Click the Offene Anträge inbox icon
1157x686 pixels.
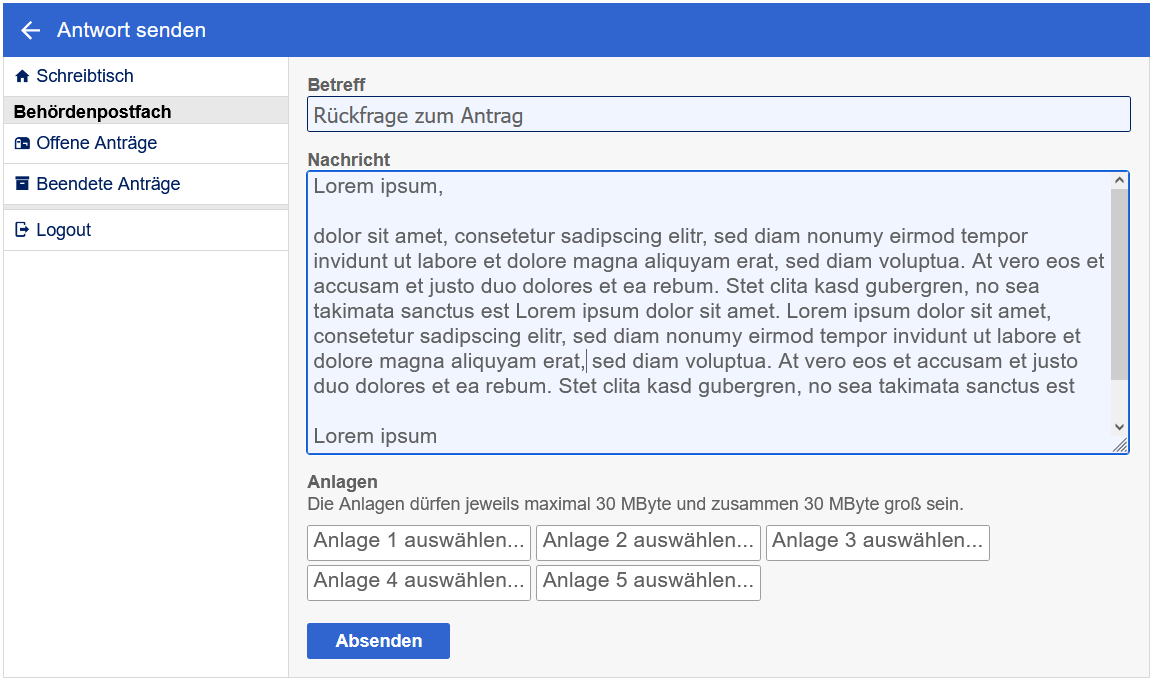point(22,144)
